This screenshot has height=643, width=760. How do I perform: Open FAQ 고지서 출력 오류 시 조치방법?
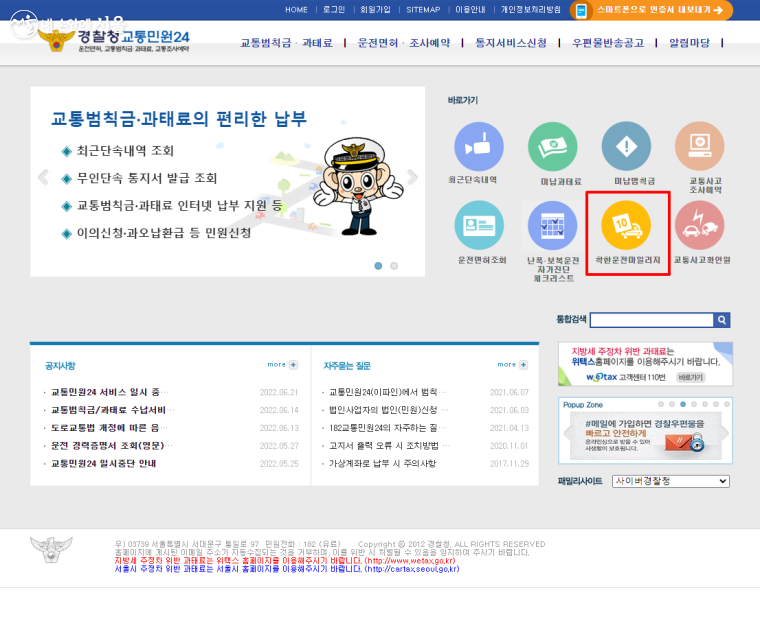pos(389,446)
